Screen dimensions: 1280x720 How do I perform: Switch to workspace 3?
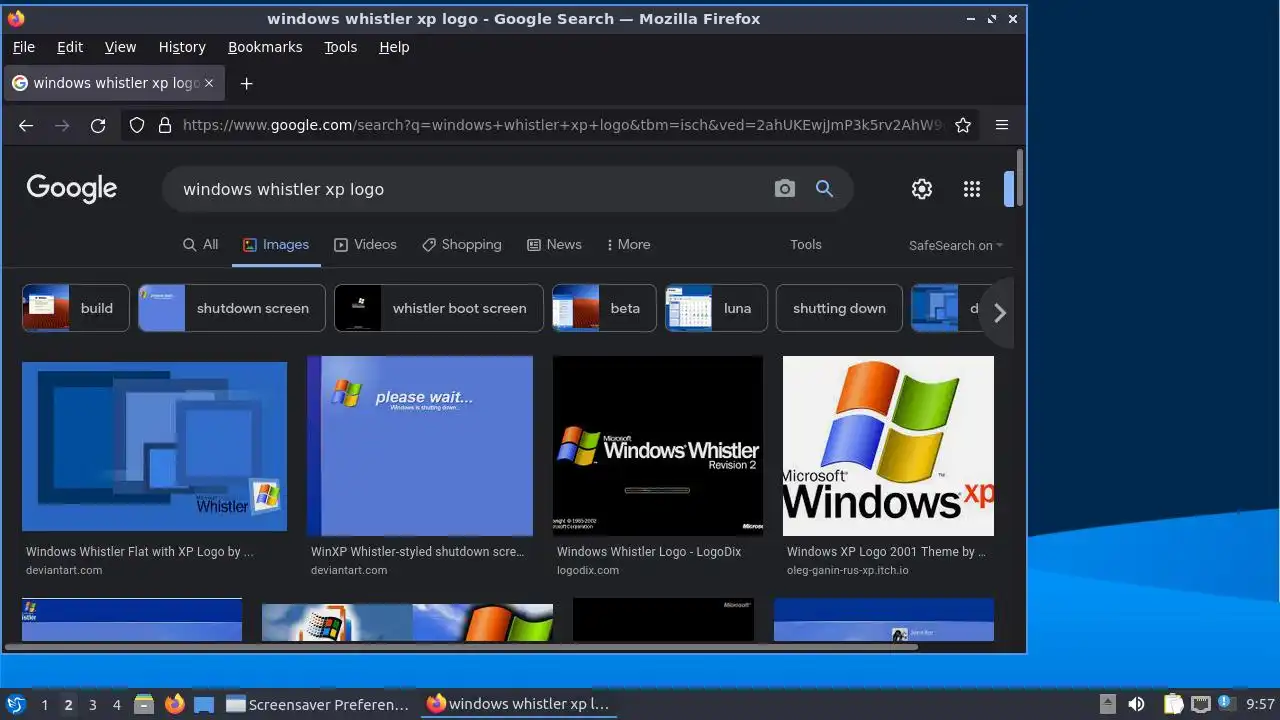pos(92,704)
